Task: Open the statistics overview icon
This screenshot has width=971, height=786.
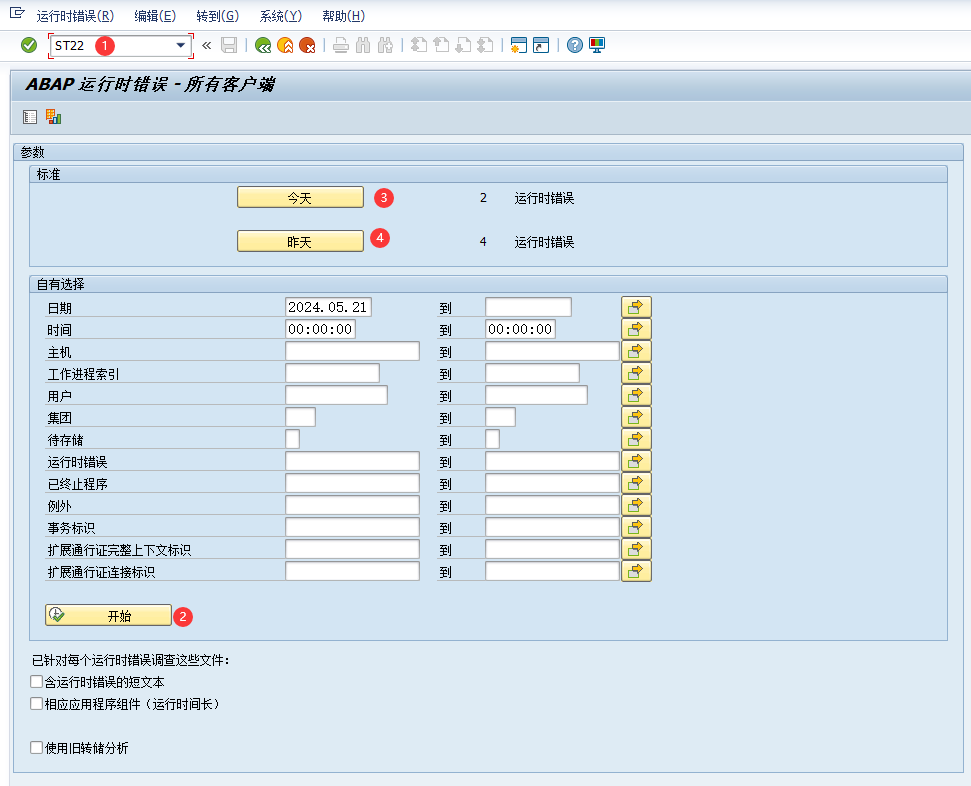Action: point(53,117)
